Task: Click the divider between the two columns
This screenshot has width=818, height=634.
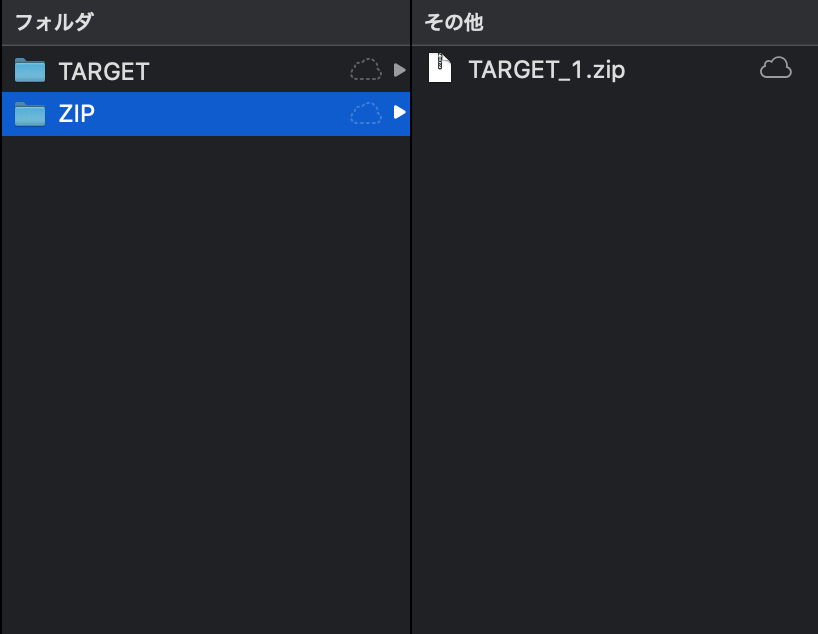Action: click(411, 317)
